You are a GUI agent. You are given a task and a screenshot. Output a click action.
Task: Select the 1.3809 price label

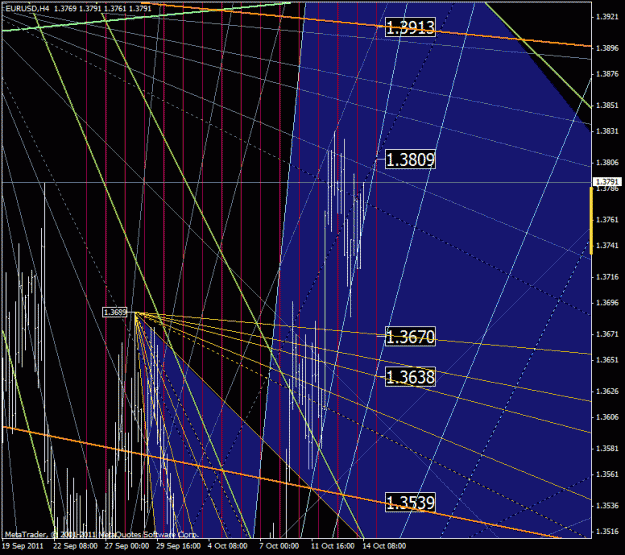pos(410,159)
